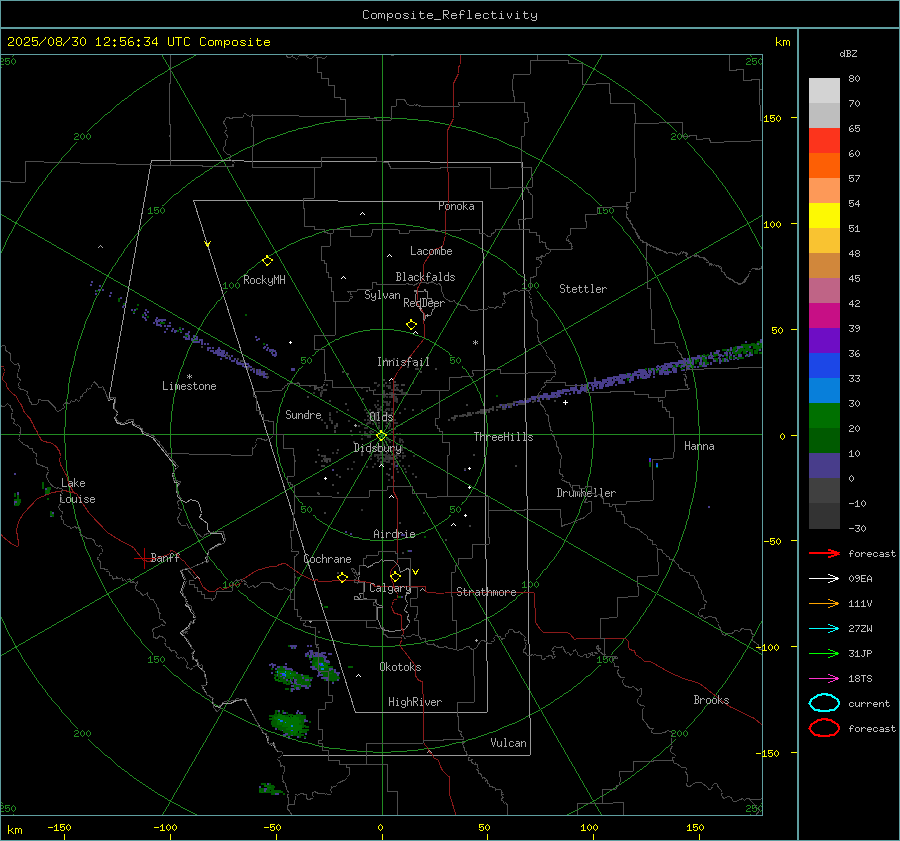Click the red forecast ellipse legend icon
This screenshot has width=900, height=841.
pyautogui.click(x=824, y=728)
